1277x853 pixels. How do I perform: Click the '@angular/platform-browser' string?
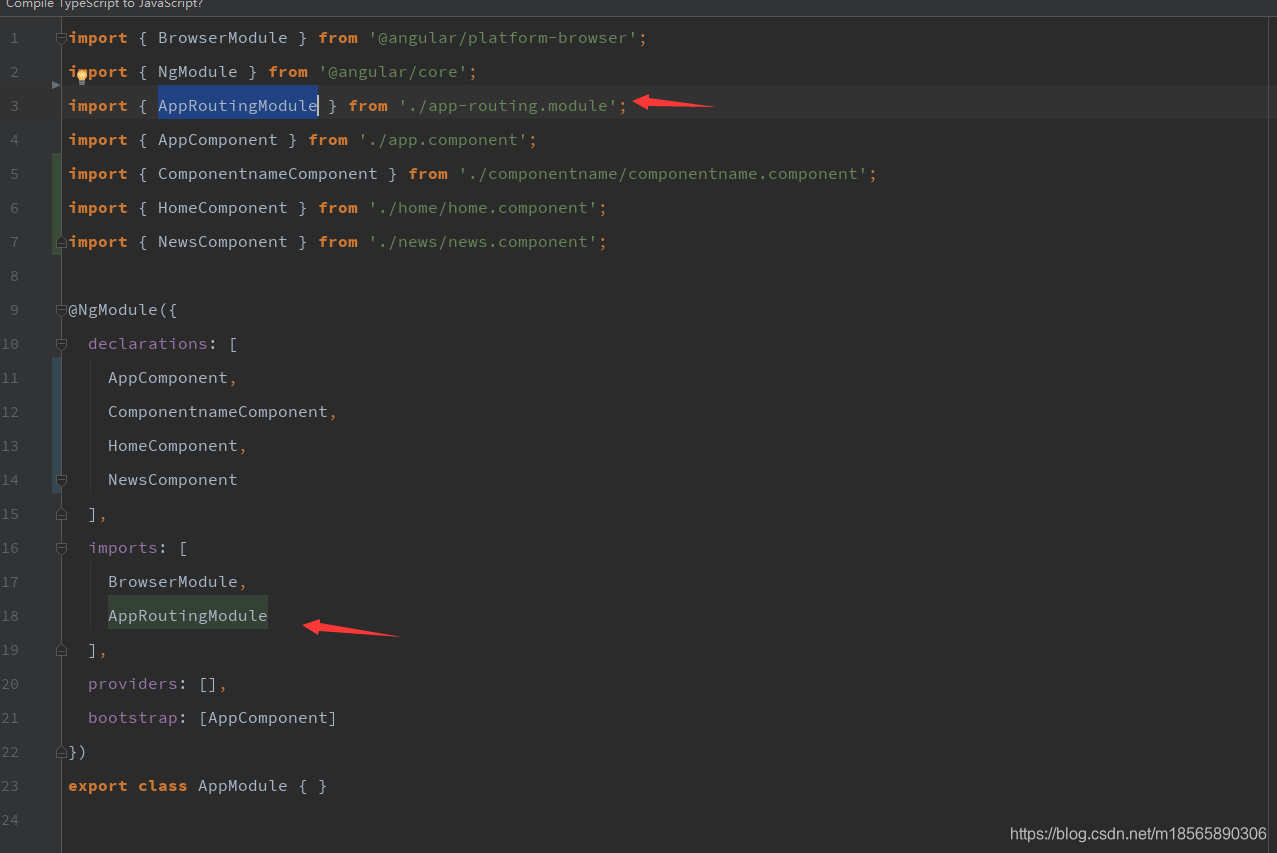[x=503, y=38]
